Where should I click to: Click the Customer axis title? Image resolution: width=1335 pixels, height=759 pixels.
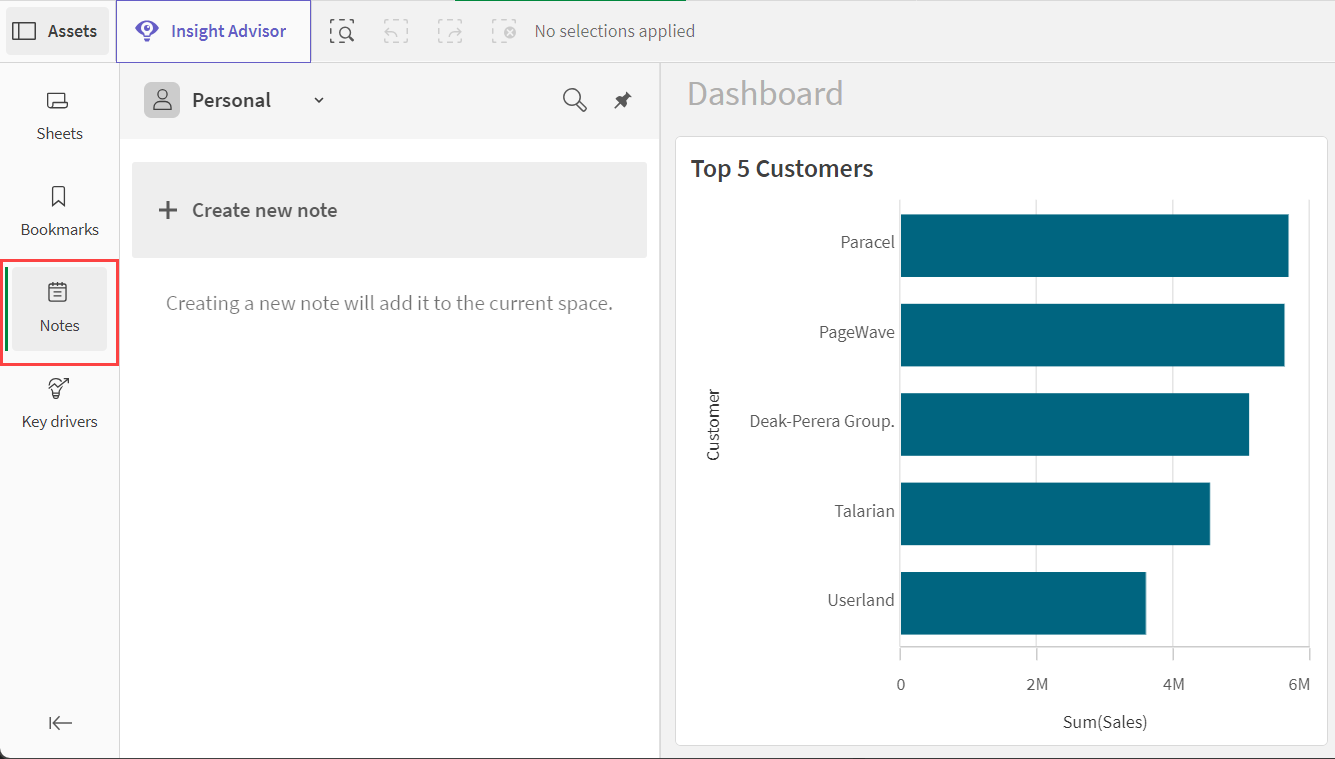pos(713,425)
